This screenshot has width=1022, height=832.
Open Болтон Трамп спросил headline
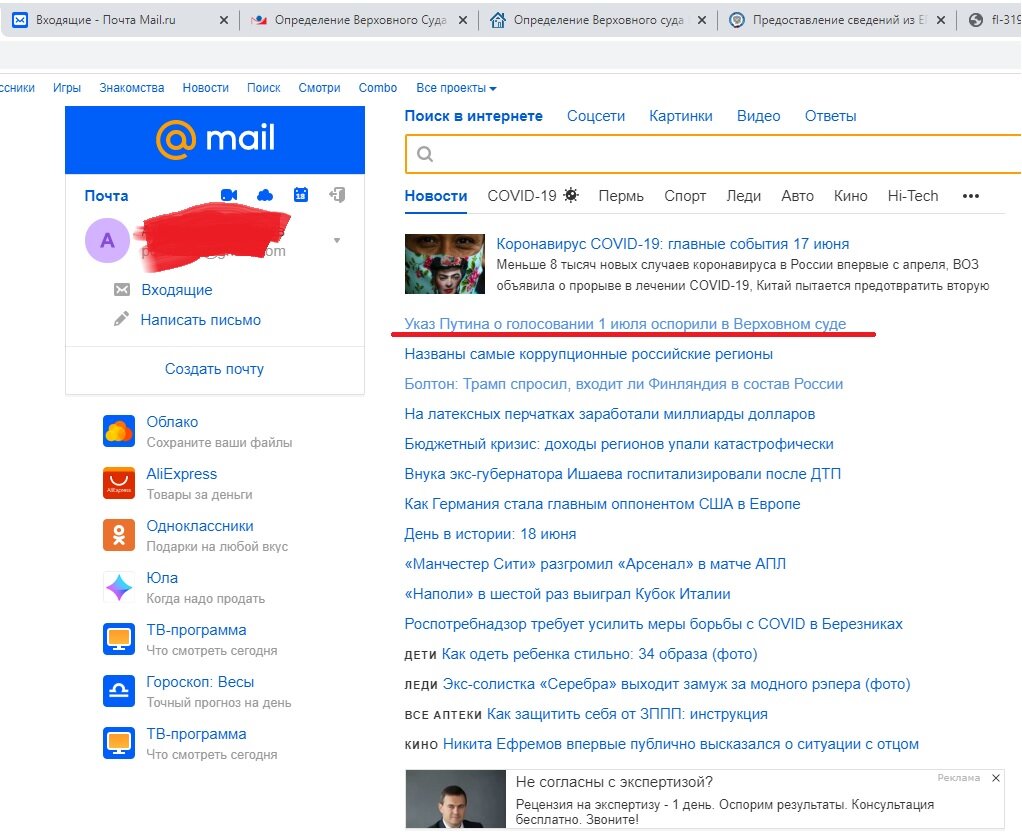click(x=624, y=384)
